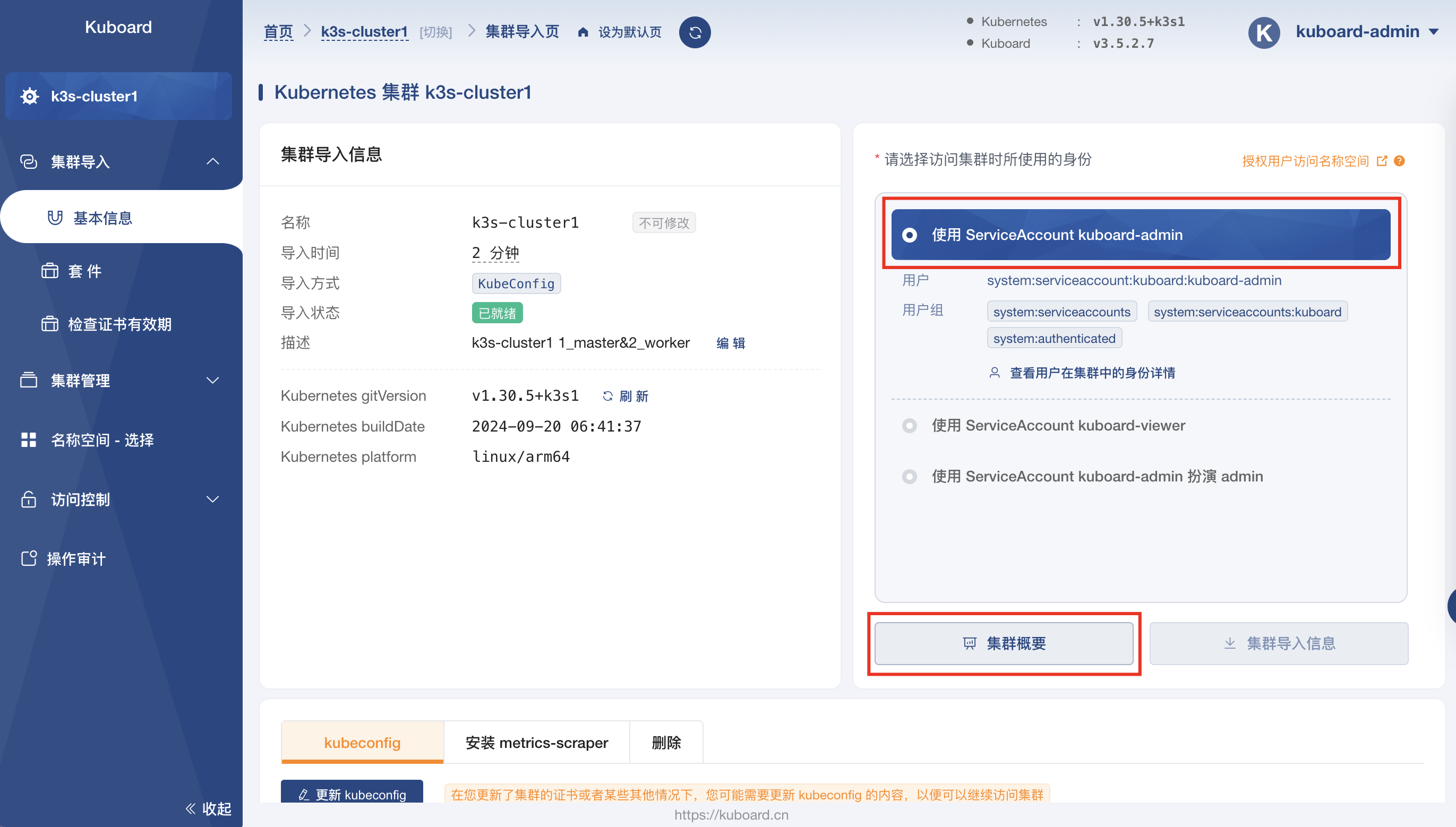
Task: Click k3s-cluster1 breadcrumb link
Action: [364, 32]
